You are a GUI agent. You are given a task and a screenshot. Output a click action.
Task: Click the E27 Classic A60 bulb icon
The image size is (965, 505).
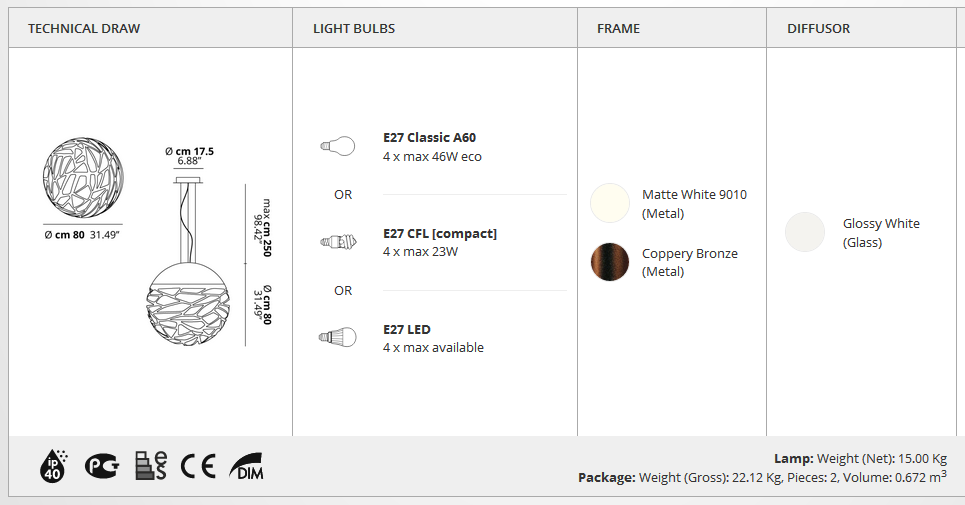338,146
